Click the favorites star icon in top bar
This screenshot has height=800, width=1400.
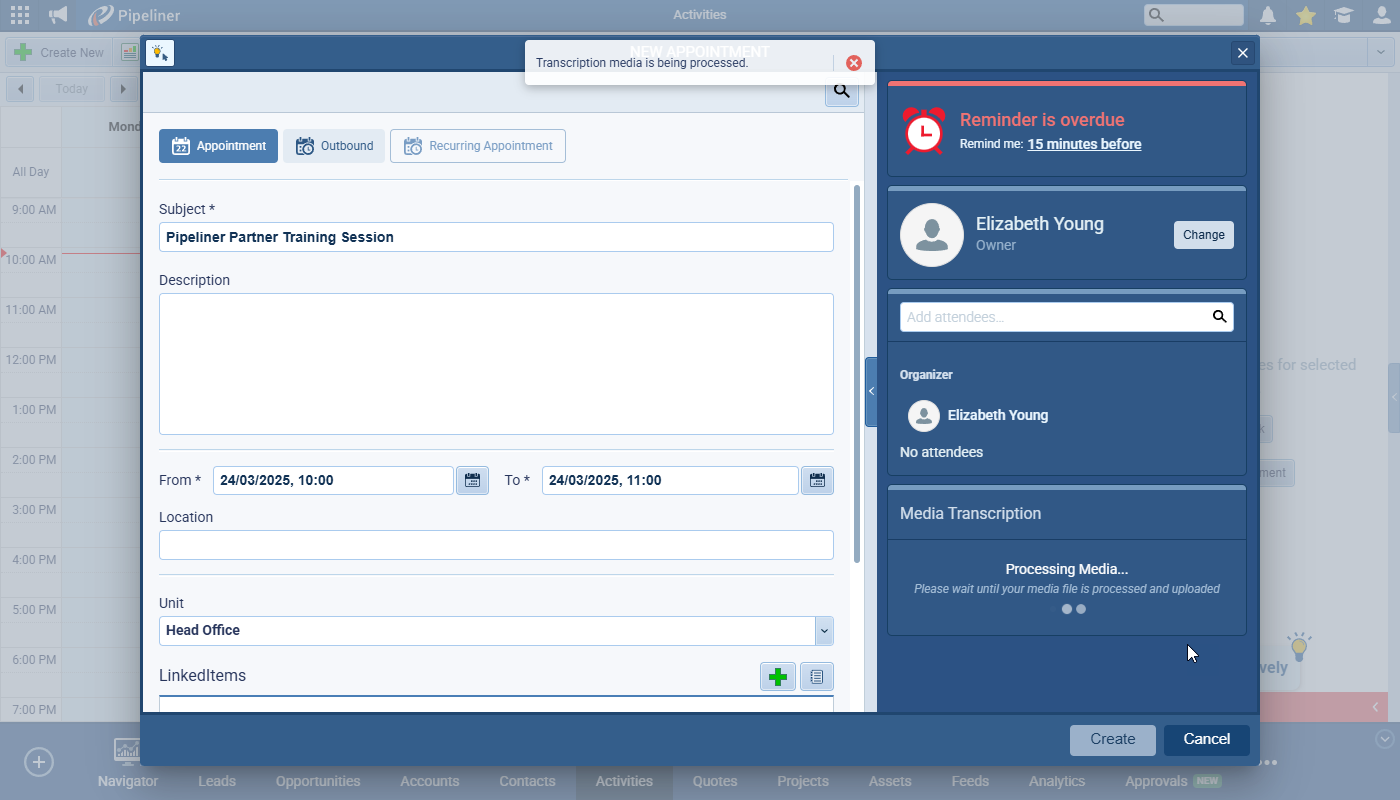[x=1305, y=15]
